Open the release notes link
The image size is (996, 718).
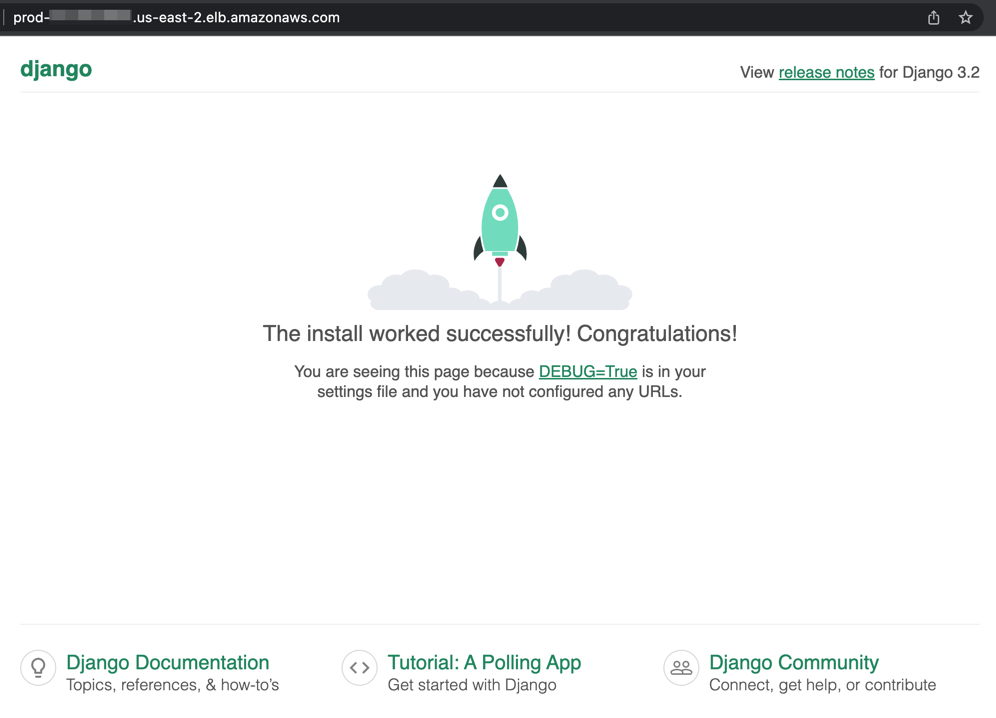826,72
